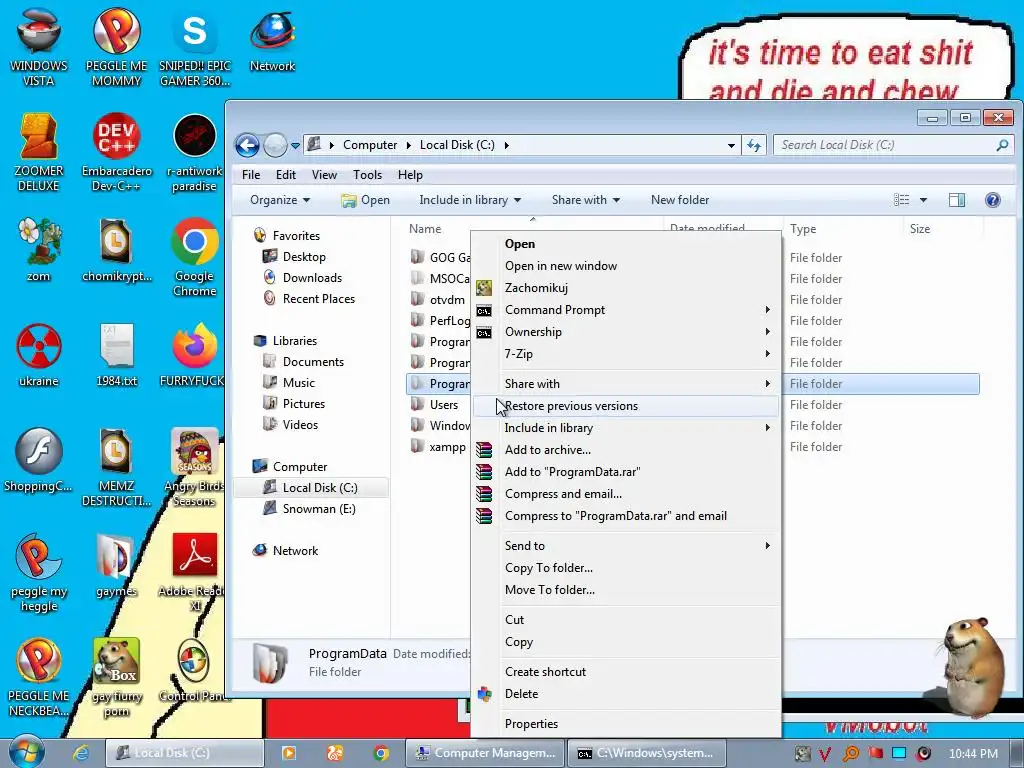Open the change view options arrow
The image size is (1024, 768).
[x=923, y=200]
